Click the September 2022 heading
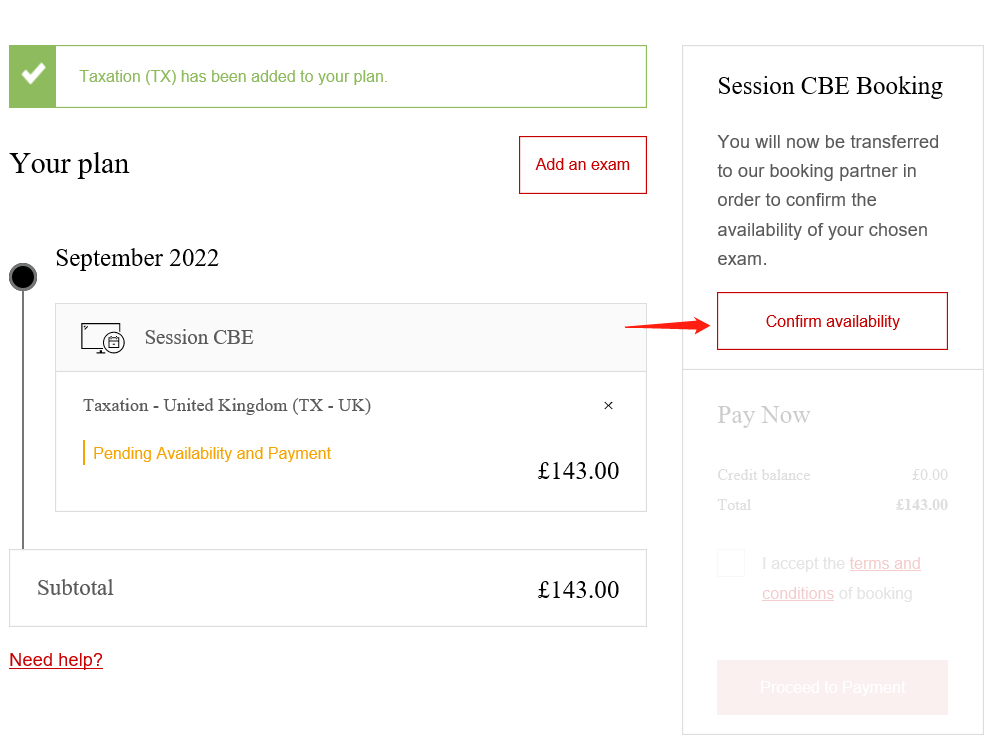 click(137, 258)
